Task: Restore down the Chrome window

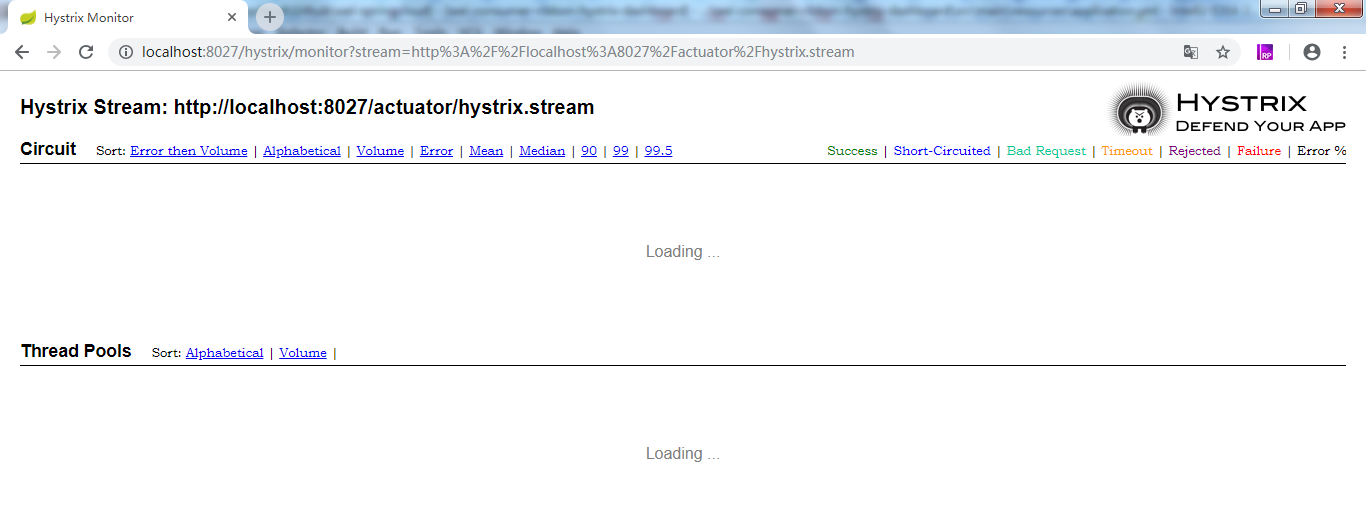Action: (1301, 9)
